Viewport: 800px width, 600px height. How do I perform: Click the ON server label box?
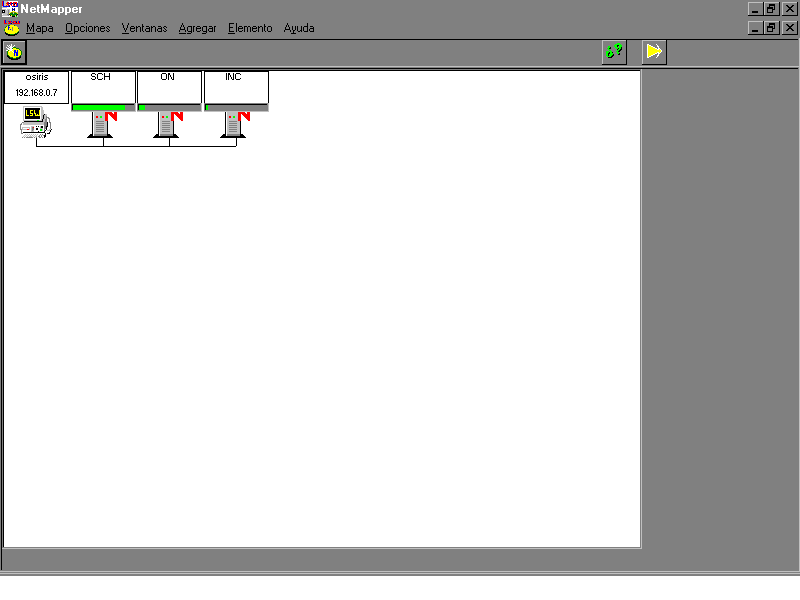pos(169,87)
